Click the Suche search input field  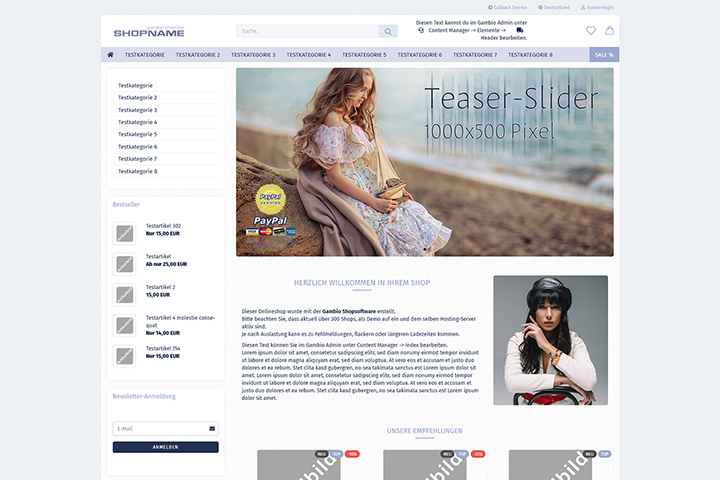point(308,31)
